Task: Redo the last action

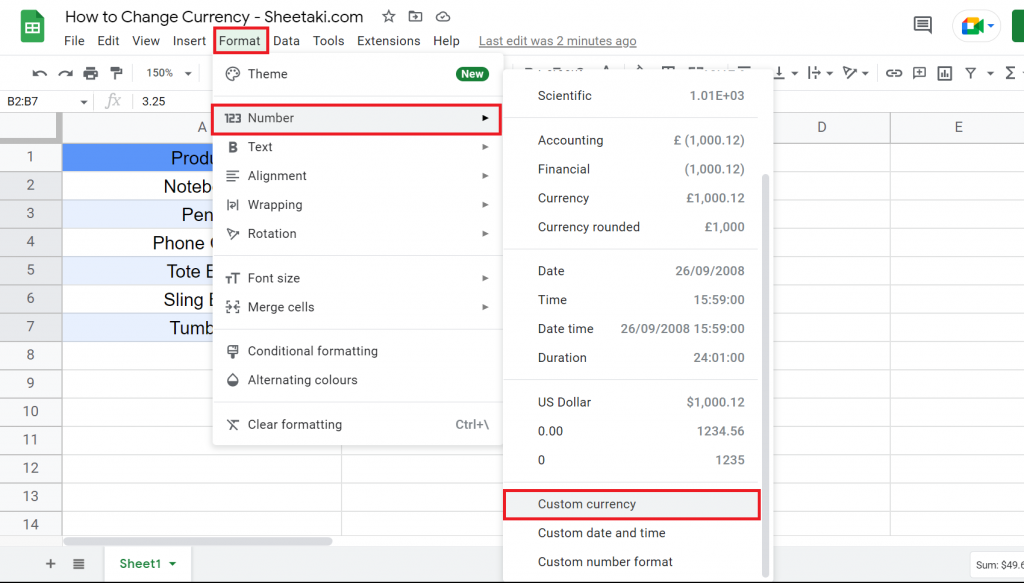Action: click(64, 72)
